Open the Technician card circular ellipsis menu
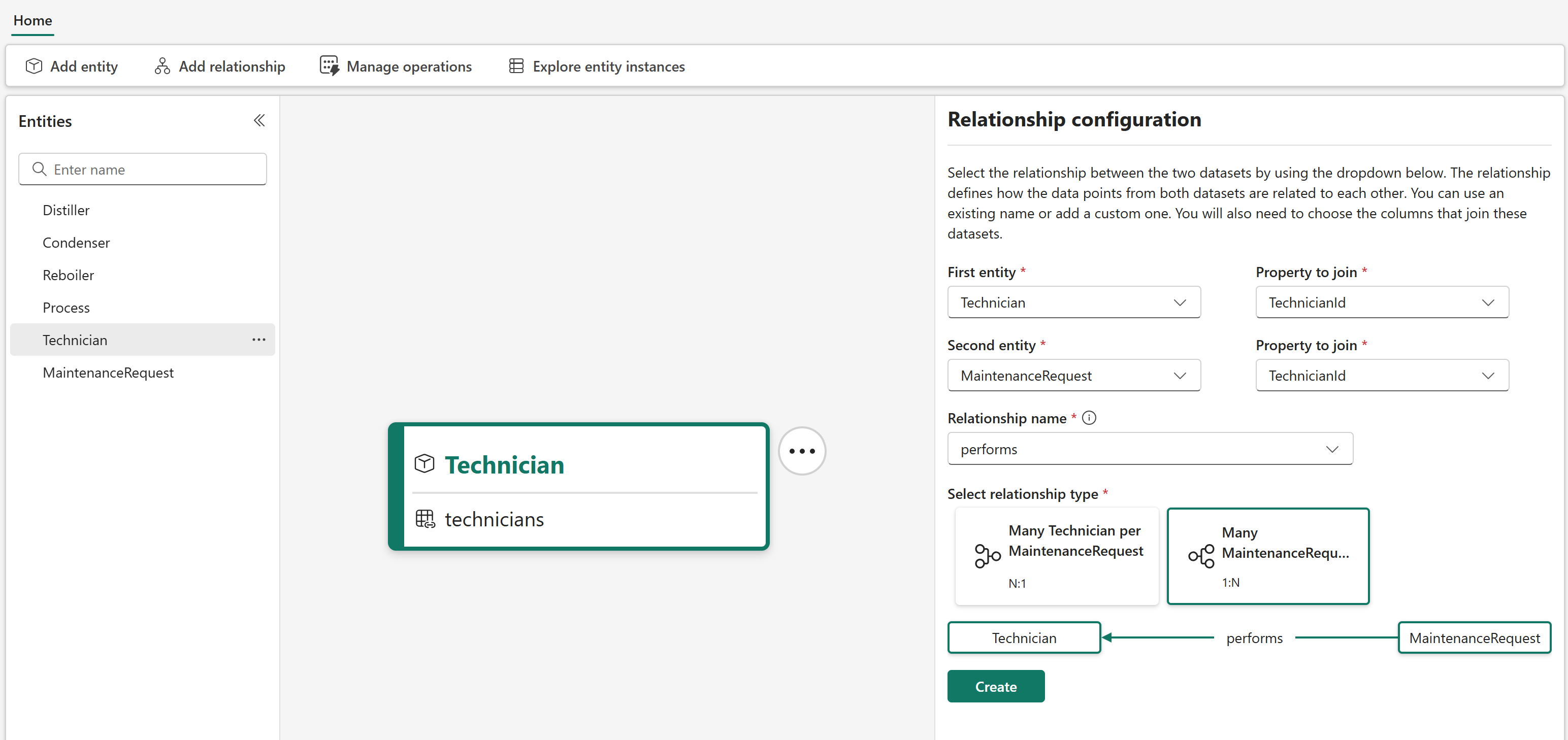 [802, 451]
